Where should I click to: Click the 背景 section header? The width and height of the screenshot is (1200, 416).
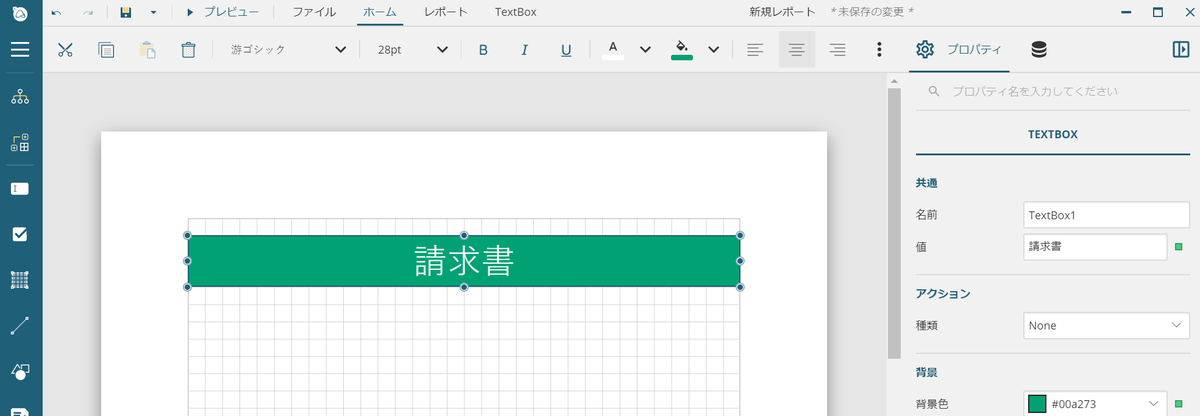click(927, 372)
